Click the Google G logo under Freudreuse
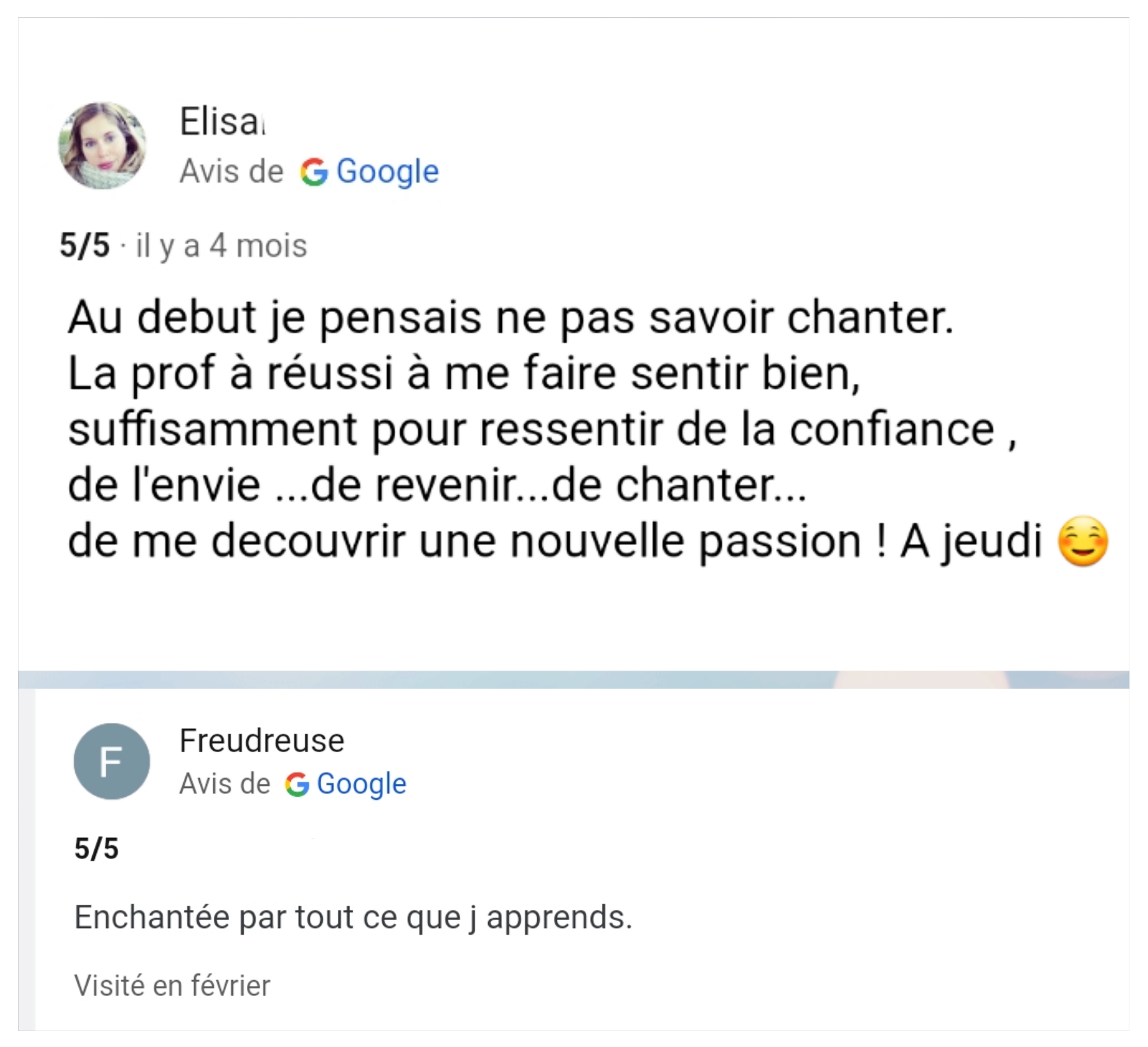 pyautogui.click(x=297, y=785)
